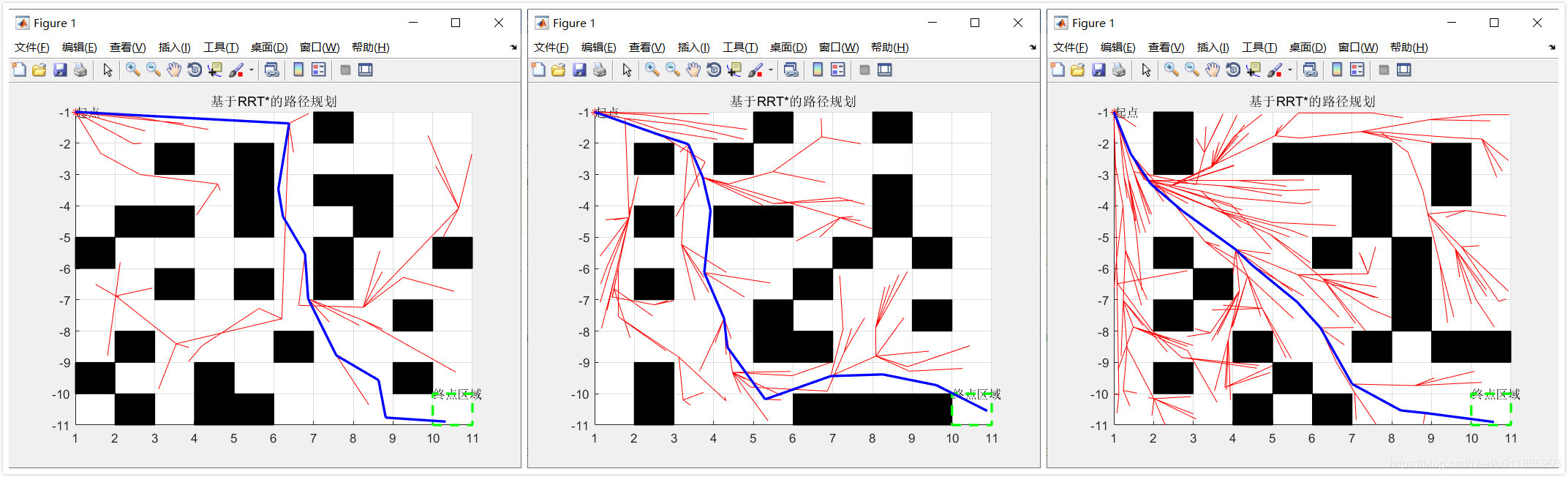The height and width of the screenshot is (477, 1568).
Task: Open 编辑(E) menu in left Figure window
Action: point(80,48)
